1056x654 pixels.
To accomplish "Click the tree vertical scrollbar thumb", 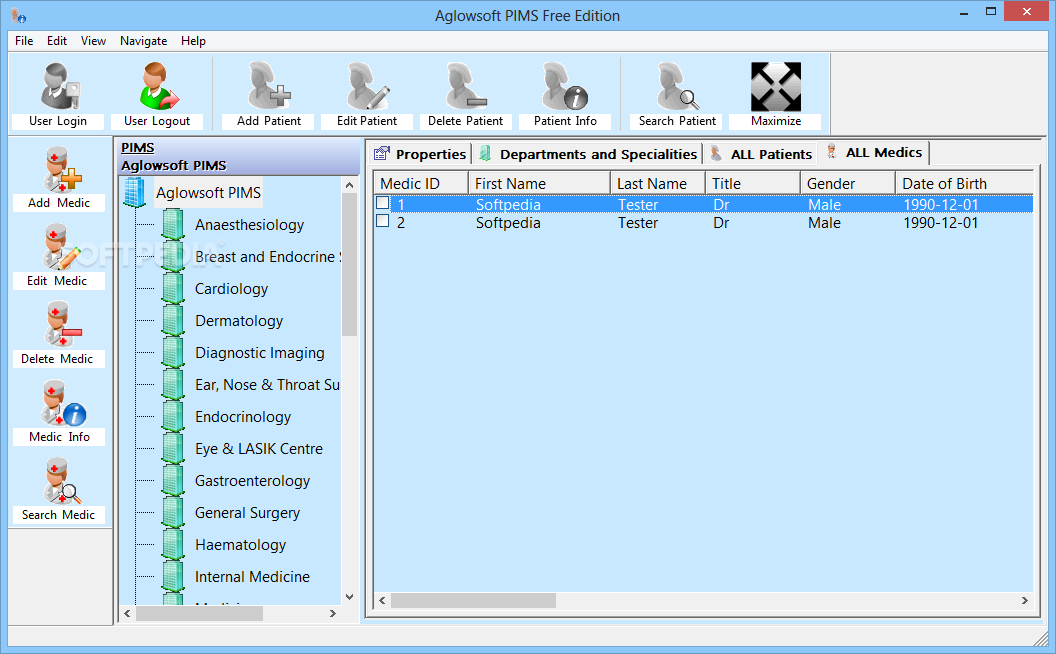I will coord(349,264).
